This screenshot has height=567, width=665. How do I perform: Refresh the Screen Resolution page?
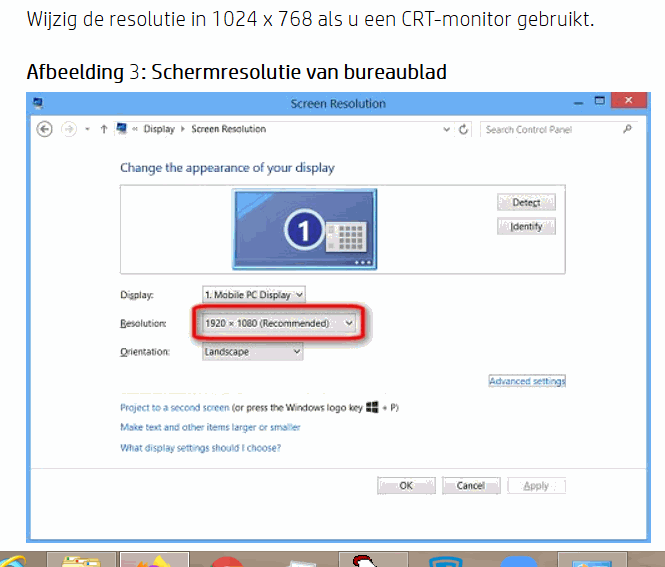[464, 129]
